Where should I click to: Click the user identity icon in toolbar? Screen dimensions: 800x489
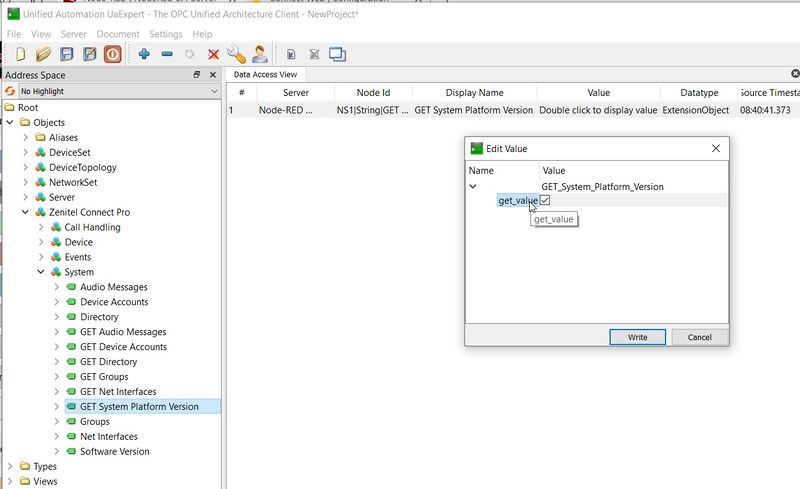point(260,54)
